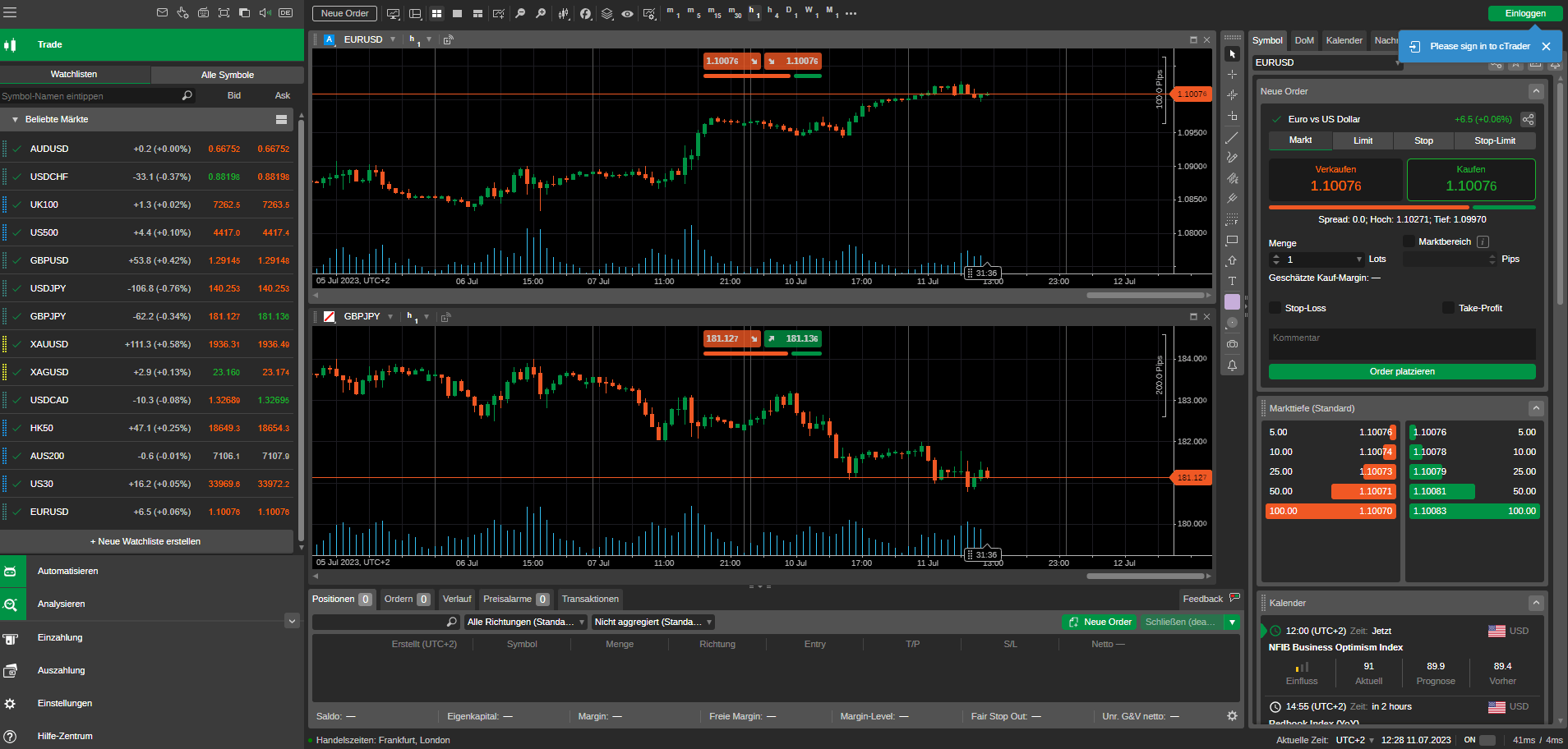Switch to the Kalender tab
Image resolution: width=1568 pixels, height=749 pixels.
[x=1344, y=40]
